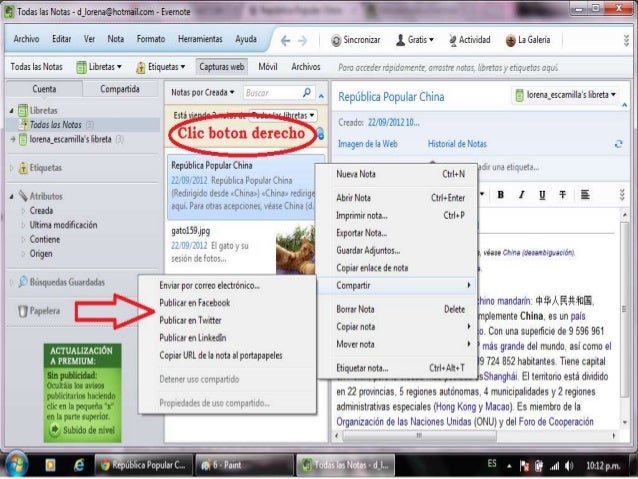Click the volume tray icon
The width and height of the screenshot is (638, 479).
point(569,466)
